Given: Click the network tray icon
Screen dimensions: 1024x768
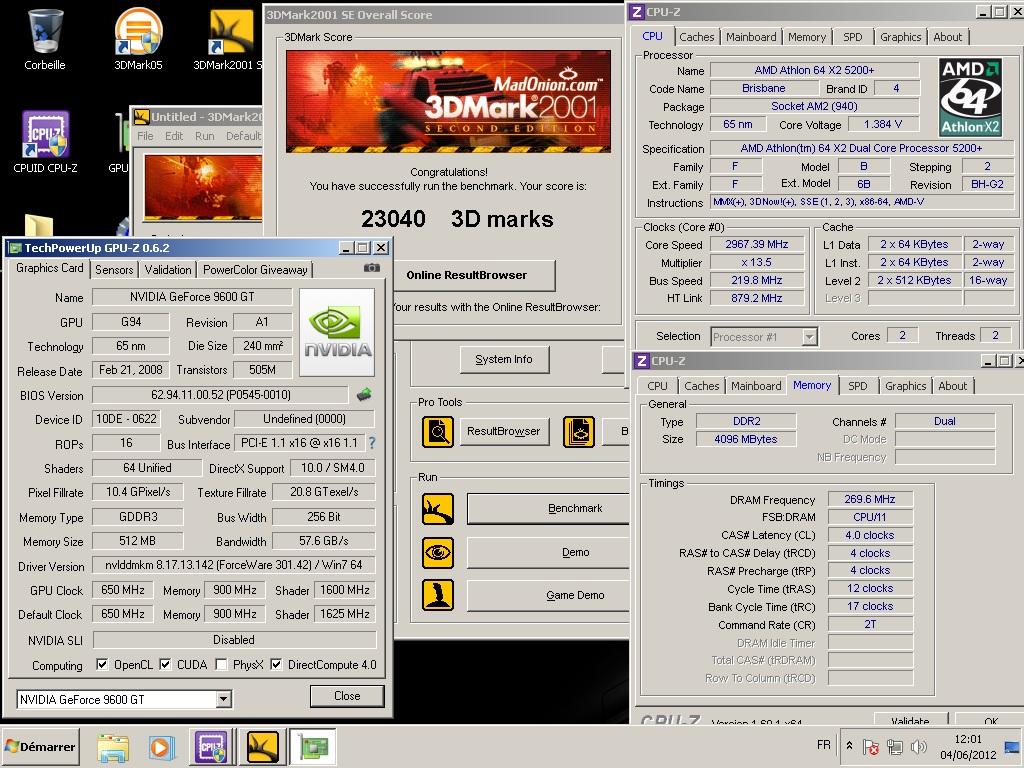Looking at the screenshot, I should tap(895, 746).
